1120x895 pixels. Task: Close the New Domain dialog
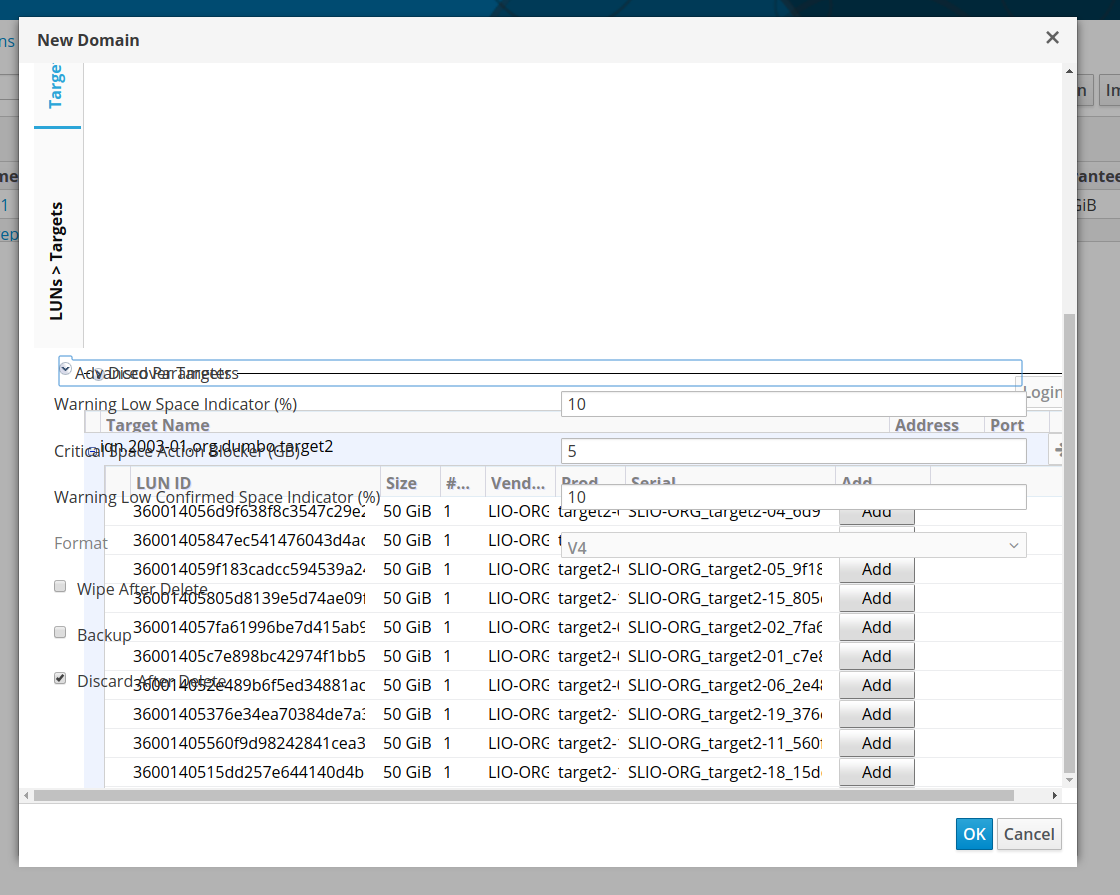click(1051, 38)
